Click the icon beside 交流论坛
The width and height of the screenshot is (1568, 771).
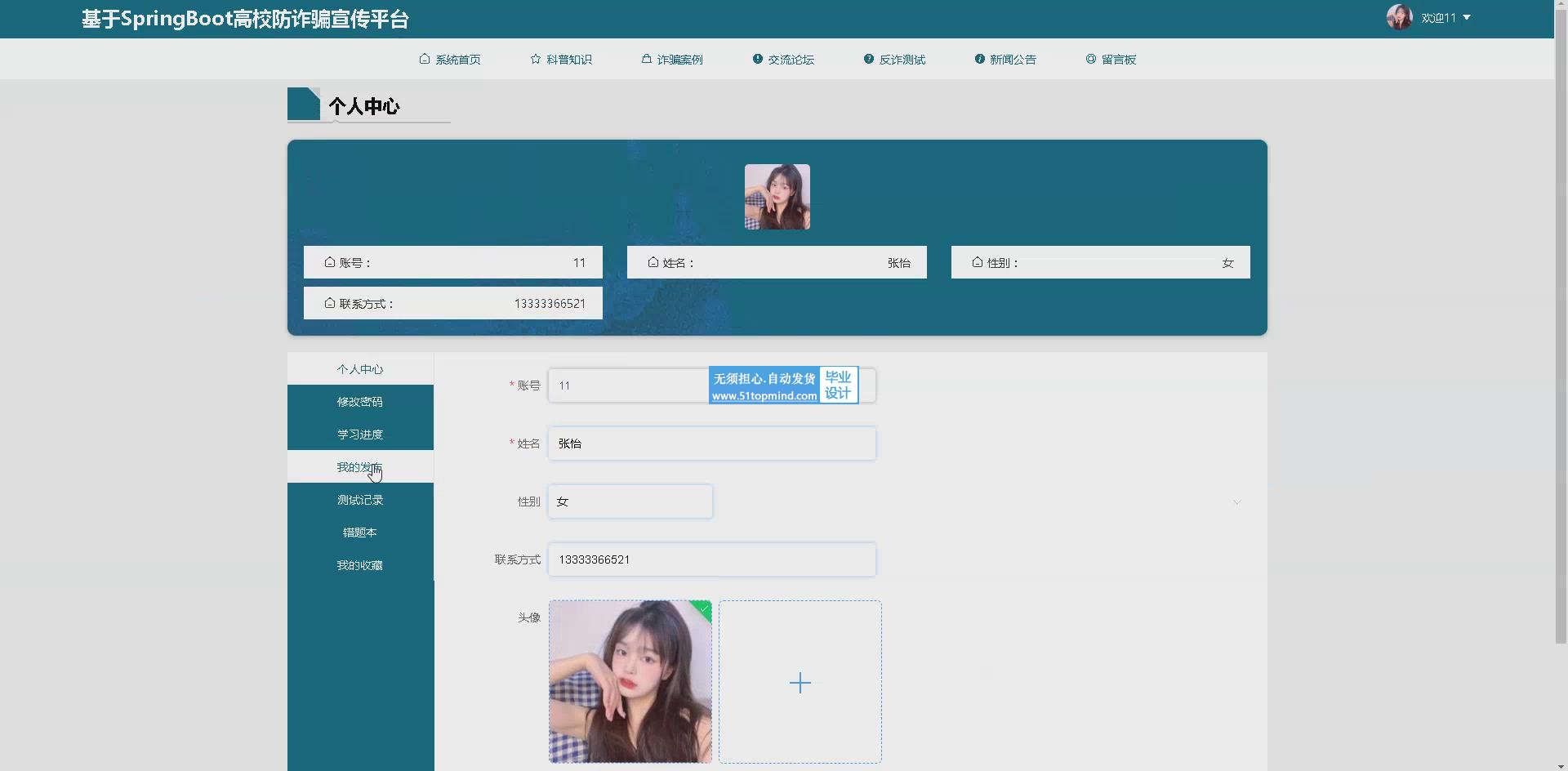point(758,59)
